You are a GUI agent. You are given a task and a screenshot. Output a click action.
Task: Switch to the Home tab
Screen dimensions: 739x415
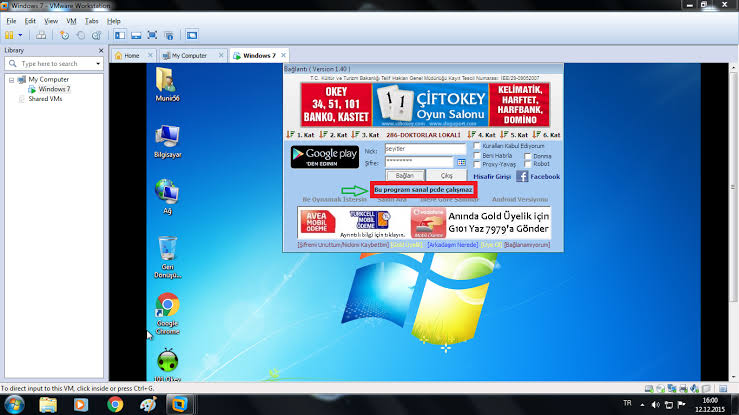[x=131, y=56]
